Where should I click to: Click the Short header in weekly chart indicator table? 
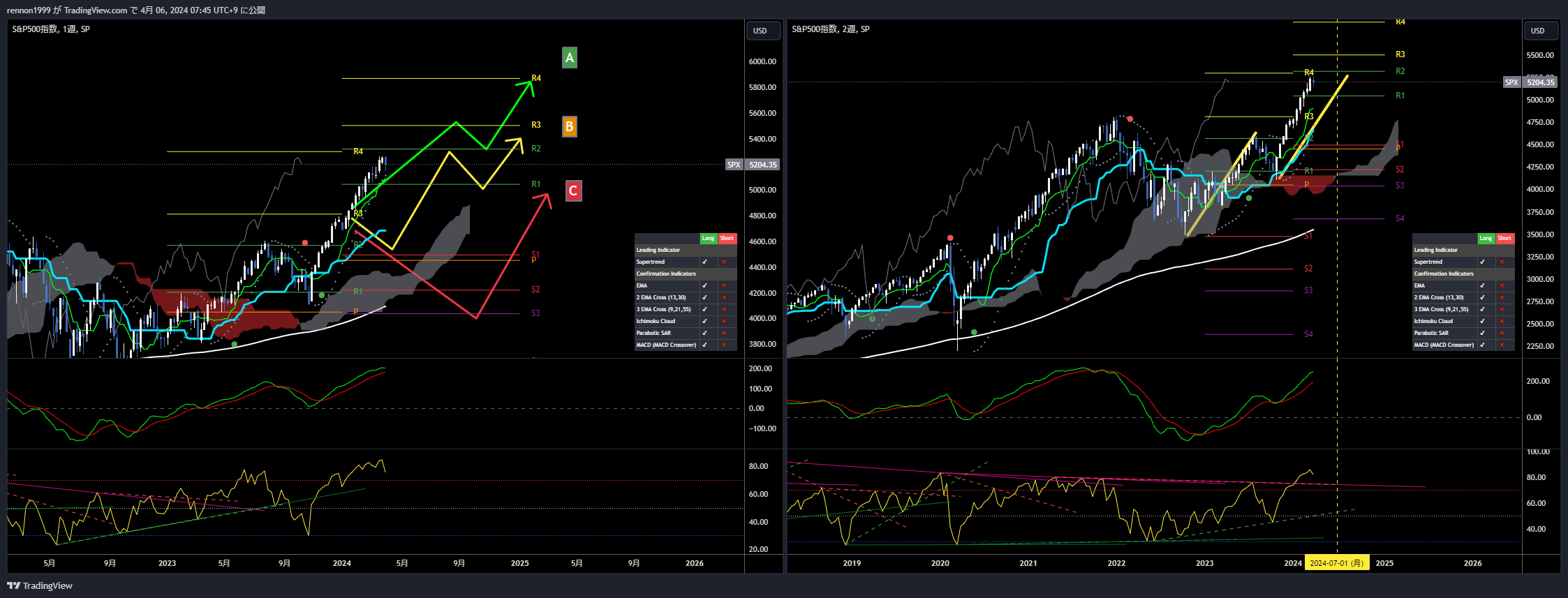click(x=727, y=238)
